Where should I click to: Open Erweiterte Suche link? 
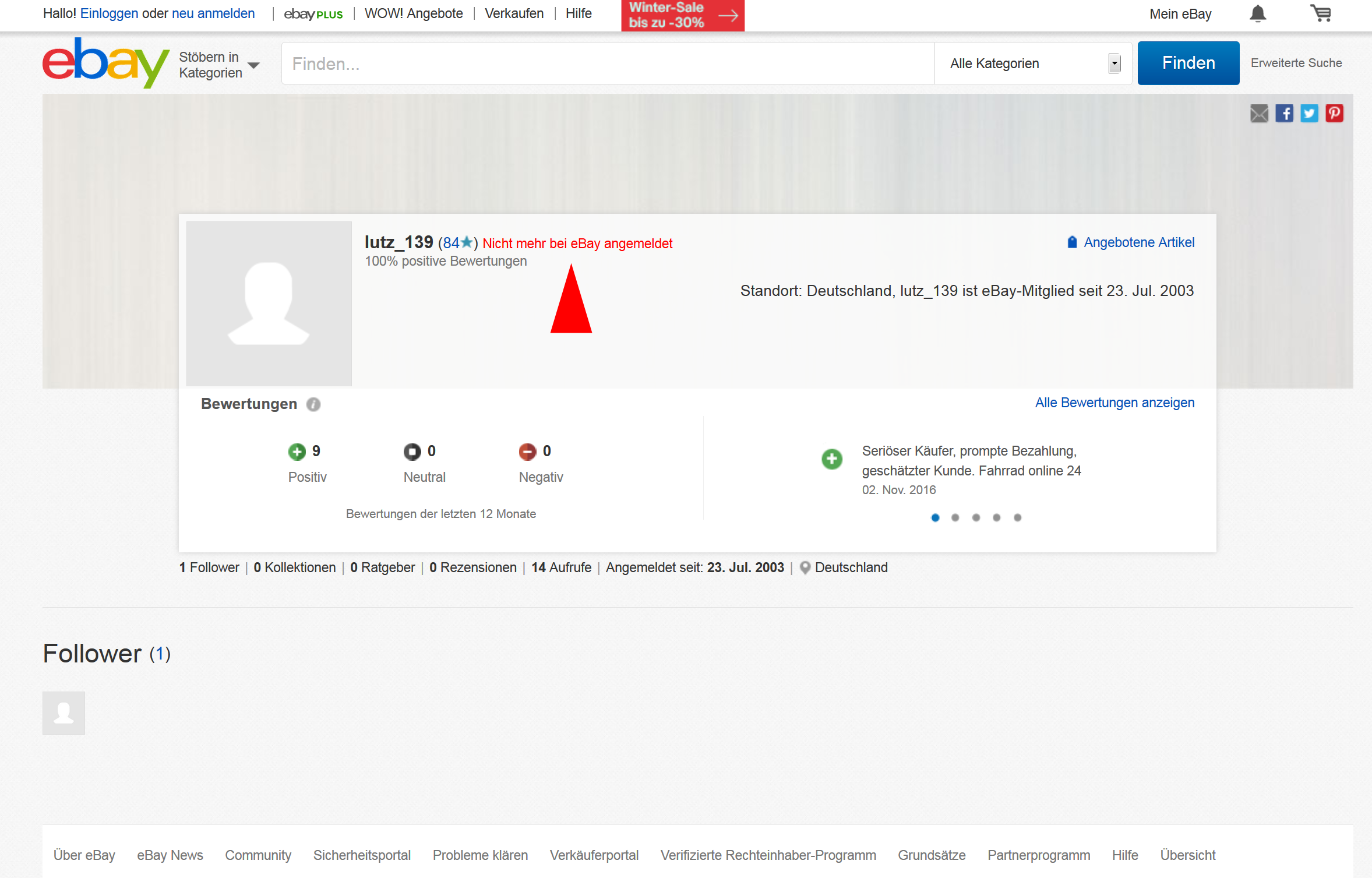click(x=1296, y=63)
